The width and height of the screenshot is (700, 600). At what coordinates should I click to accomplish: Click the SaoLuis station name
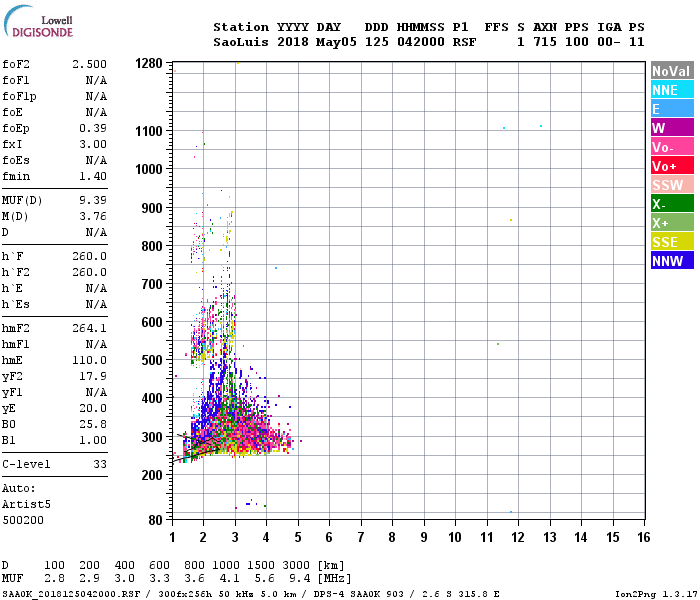pos(241,42)
